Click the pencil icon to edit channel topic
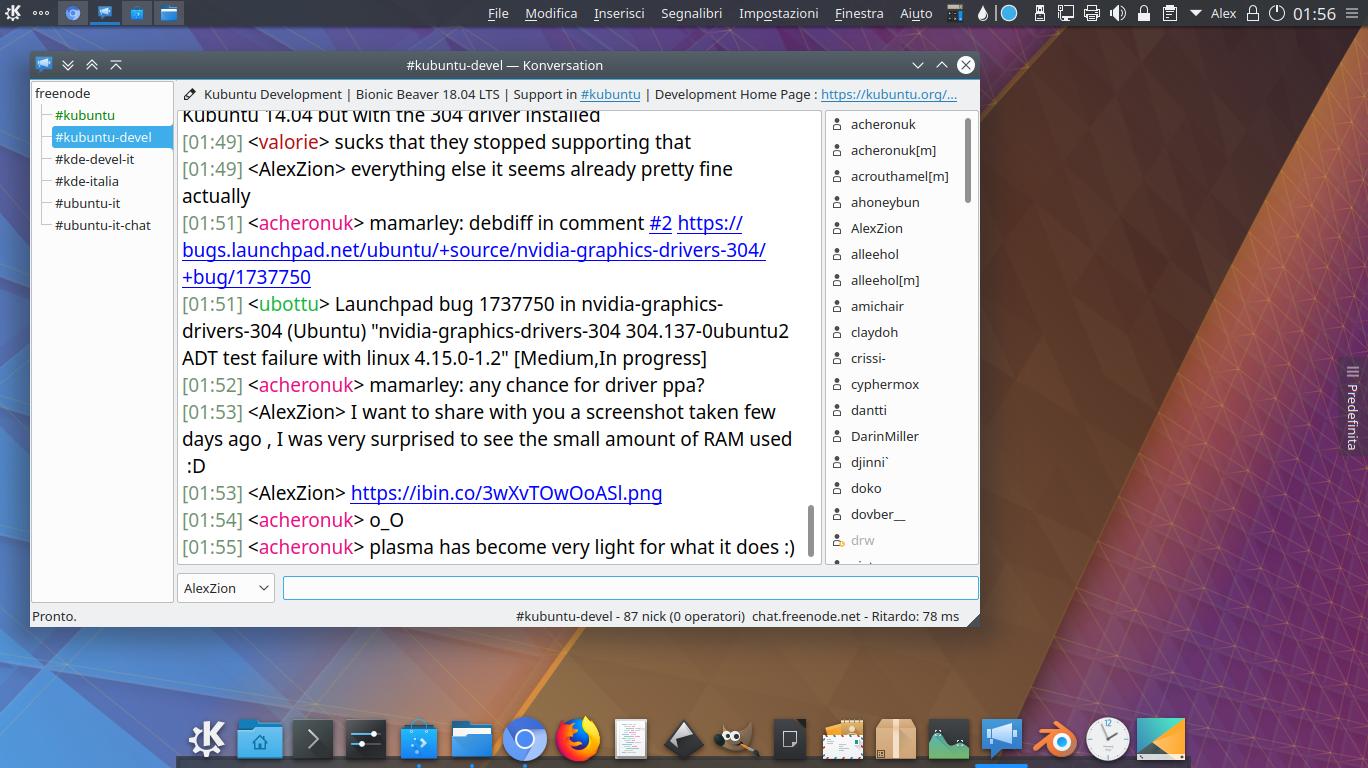Viewport: 1368px width, 768px height. [x=190, y=94]
